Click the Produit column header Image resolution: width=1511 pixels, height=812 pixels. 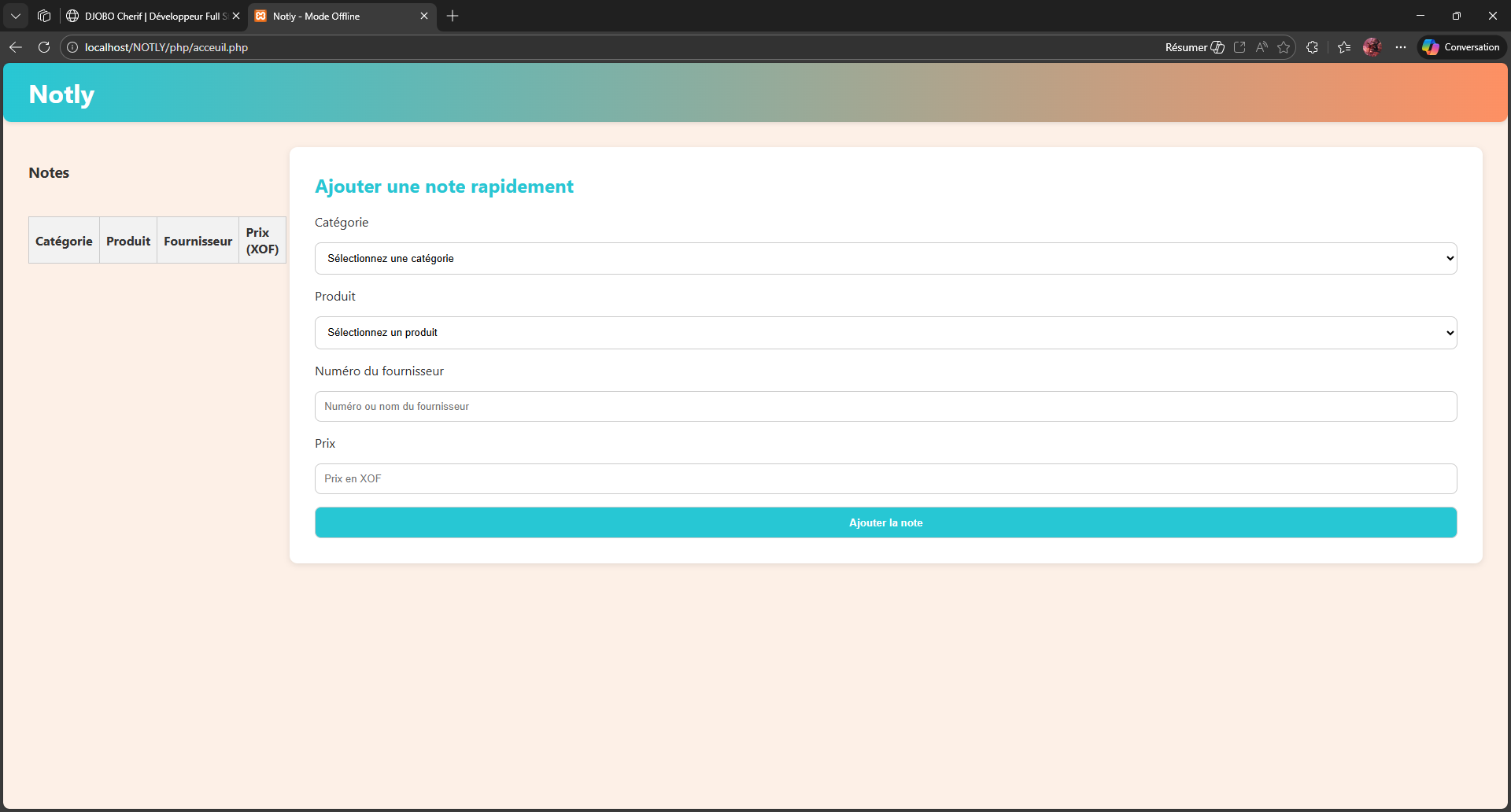pos(128,241)
